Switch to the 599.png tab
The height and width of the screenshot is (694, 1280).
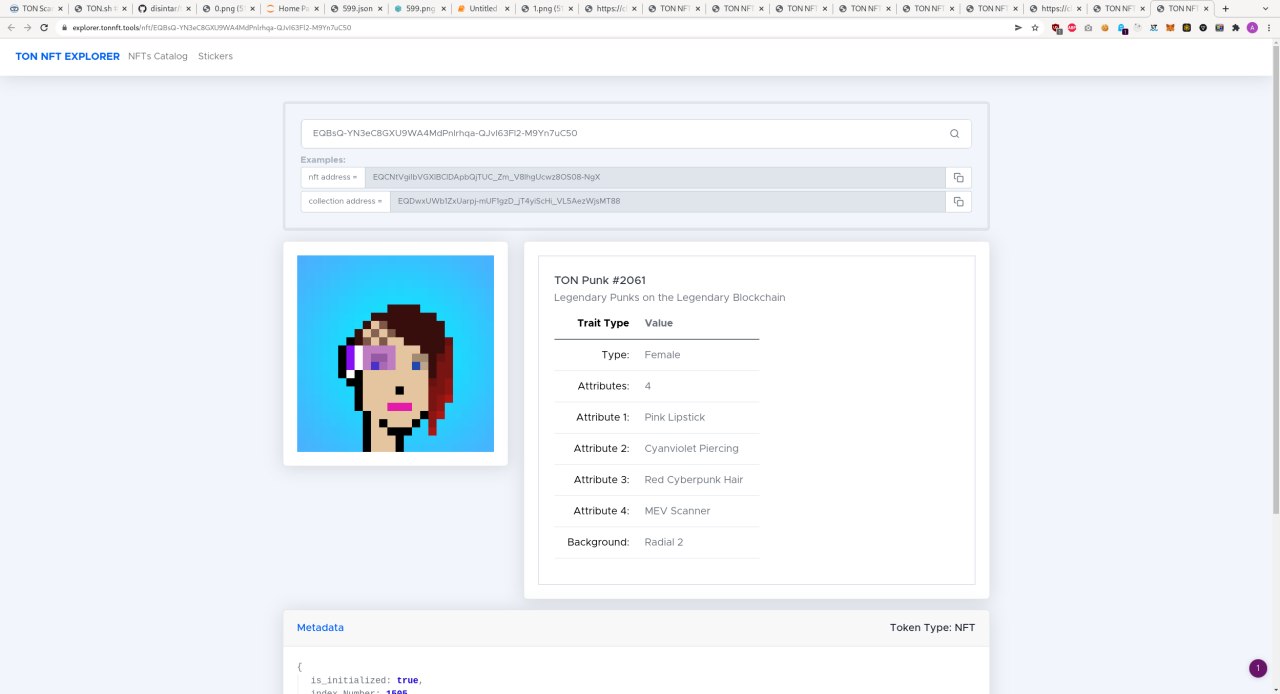point(419,8)
